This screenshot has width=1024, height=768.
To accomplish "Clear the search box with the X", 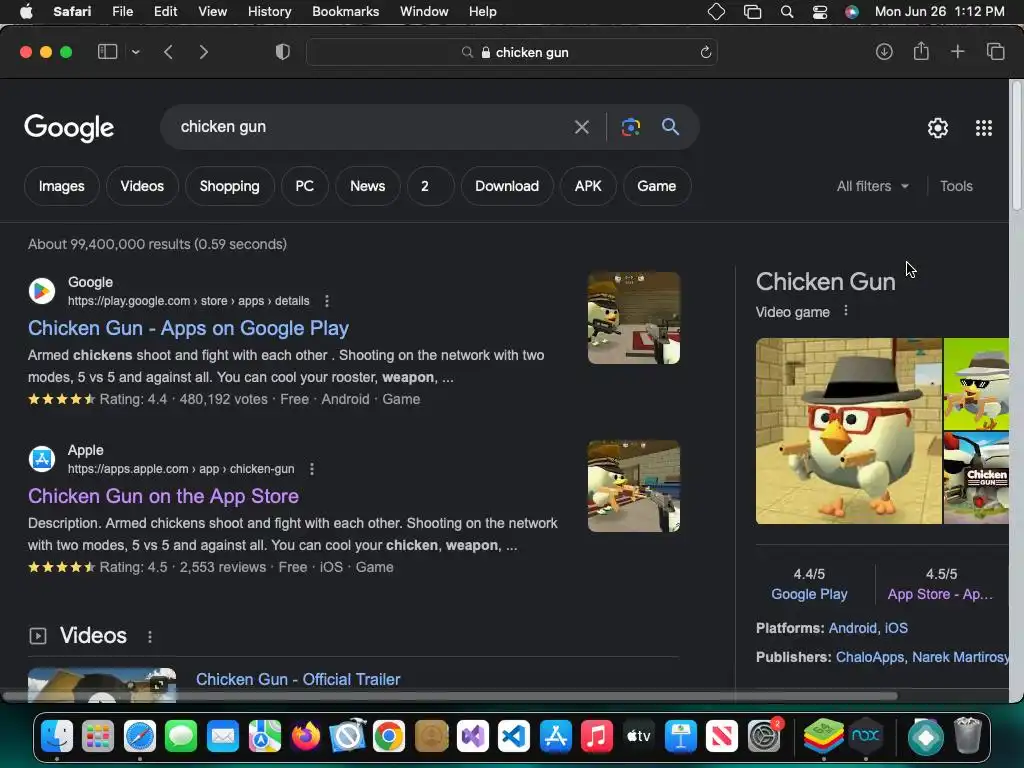I will pos(581,127).
